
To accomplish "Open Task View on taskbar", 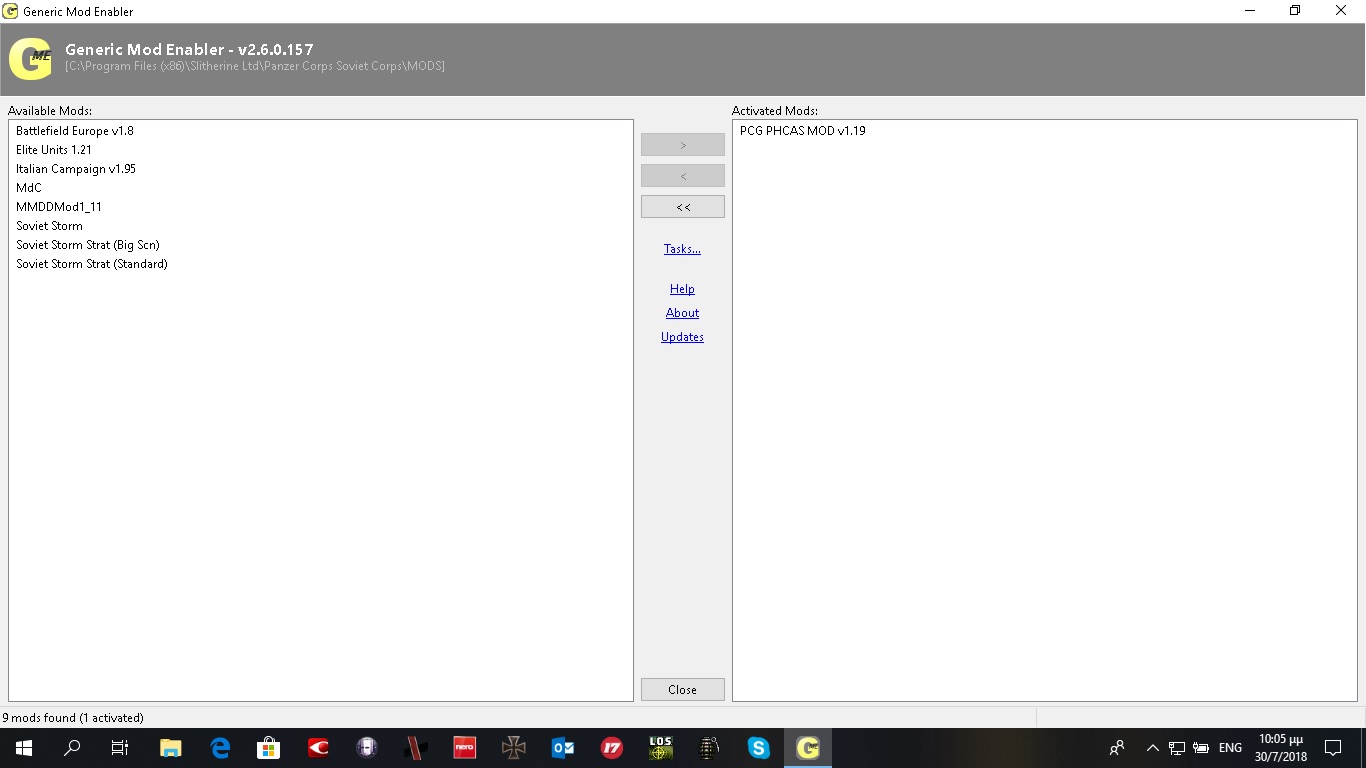I will (120, 748).
